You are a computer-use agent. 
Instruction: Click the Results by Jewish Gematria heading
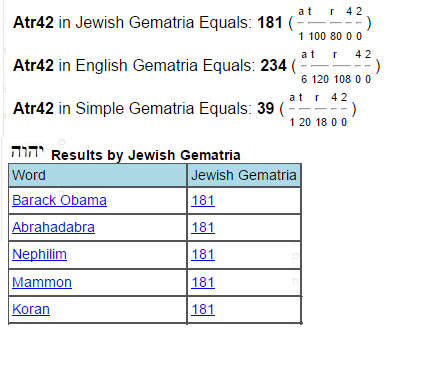(146, 155)
